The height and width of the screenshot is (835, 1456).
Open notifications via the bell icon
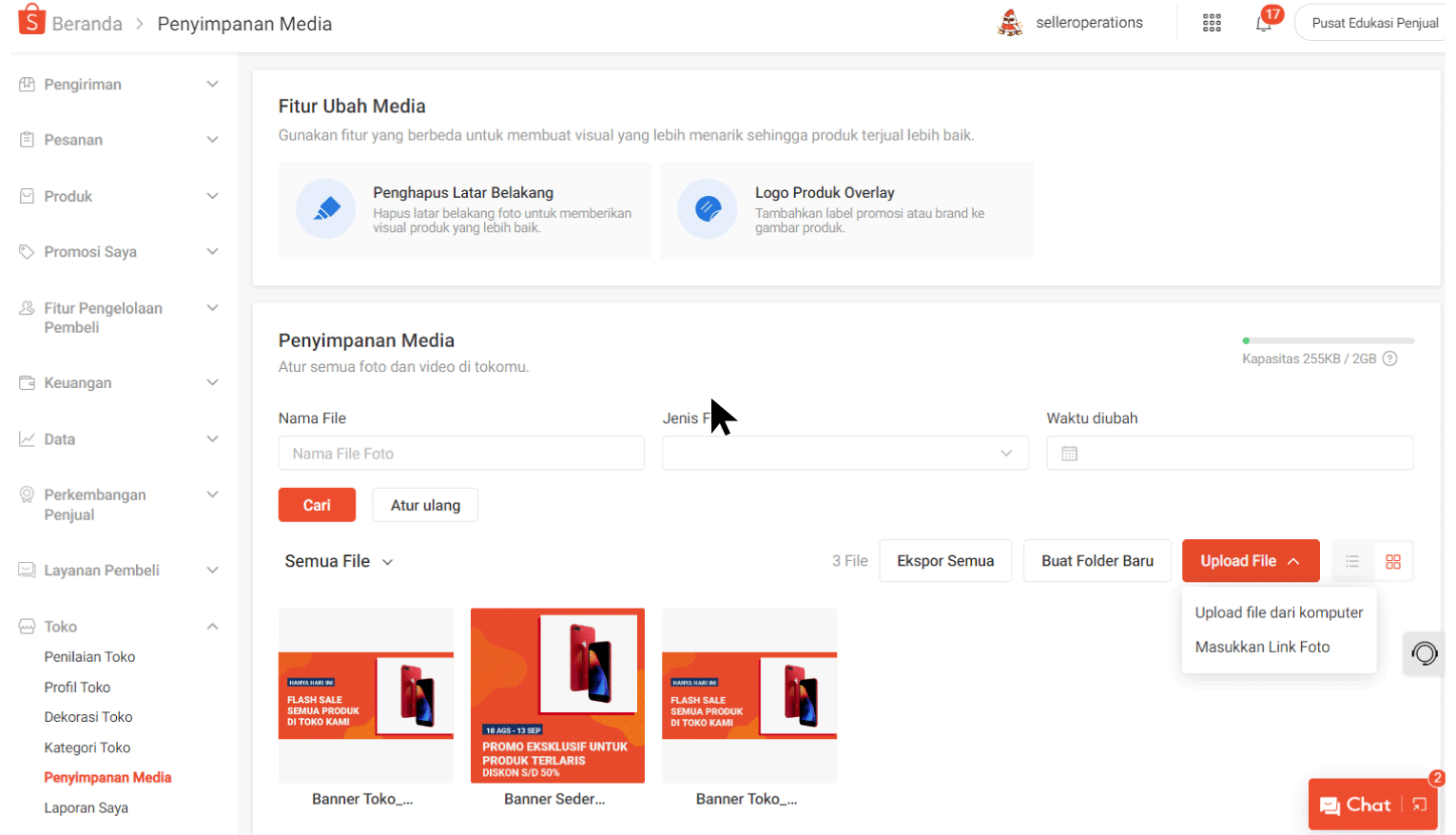[x=1263, y=24]
